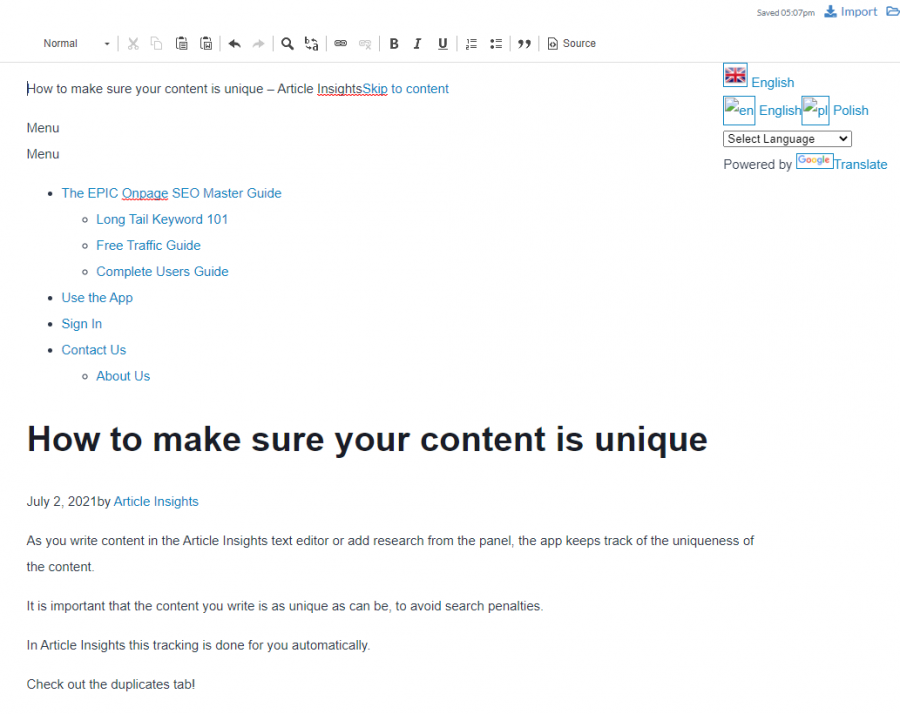Insert a bulleted list
The image size is (900, 714).
[x=496, y=44]
